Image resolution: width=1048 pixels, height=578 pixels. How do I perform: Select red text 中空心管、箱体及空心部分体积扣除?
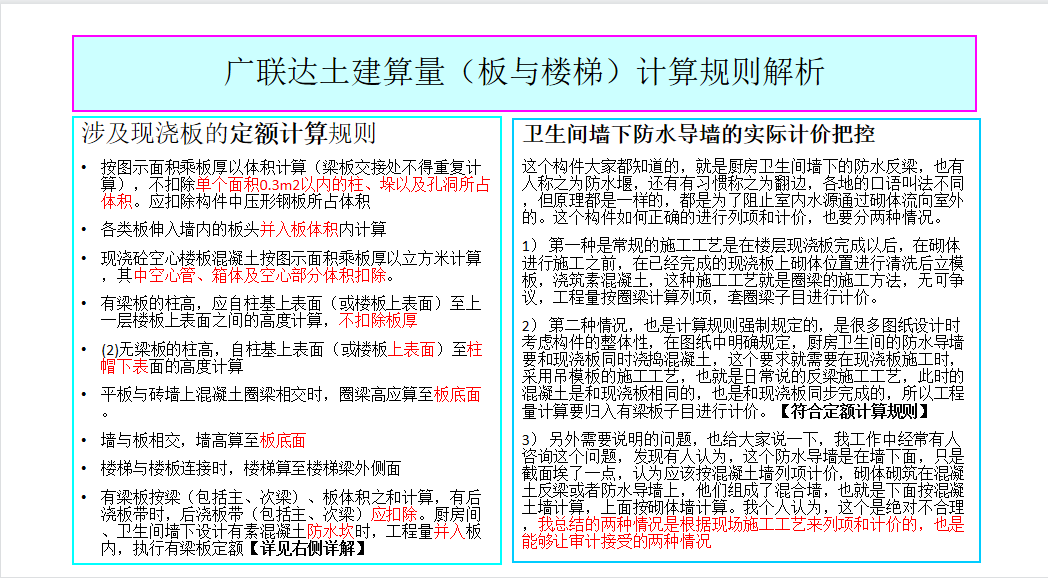coord(260,275)
